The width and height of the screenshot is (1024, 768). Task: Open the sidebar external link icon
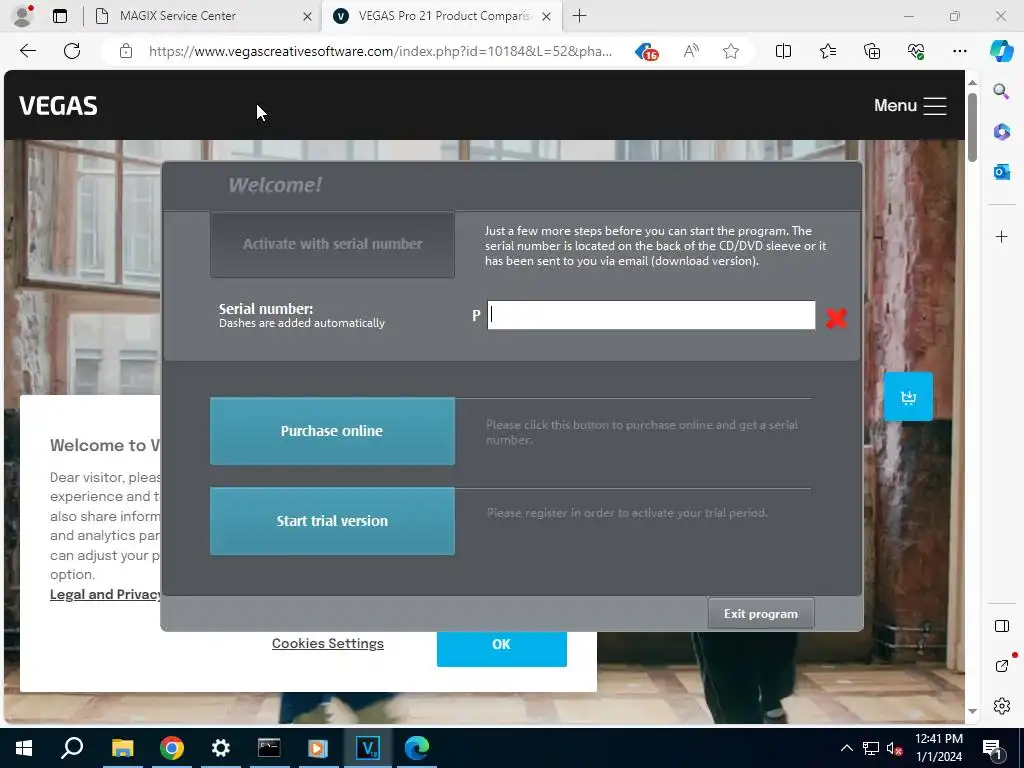click(1002, 665)
